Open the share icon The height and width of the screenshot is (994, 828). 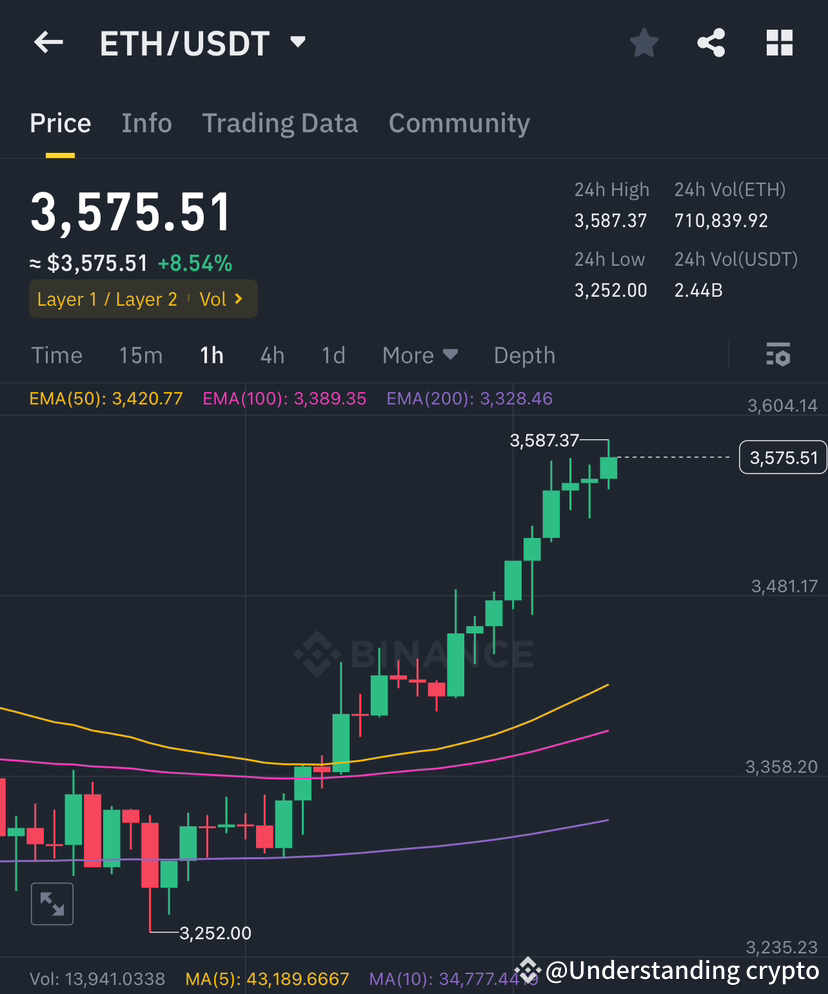click(x=711, y=43)
